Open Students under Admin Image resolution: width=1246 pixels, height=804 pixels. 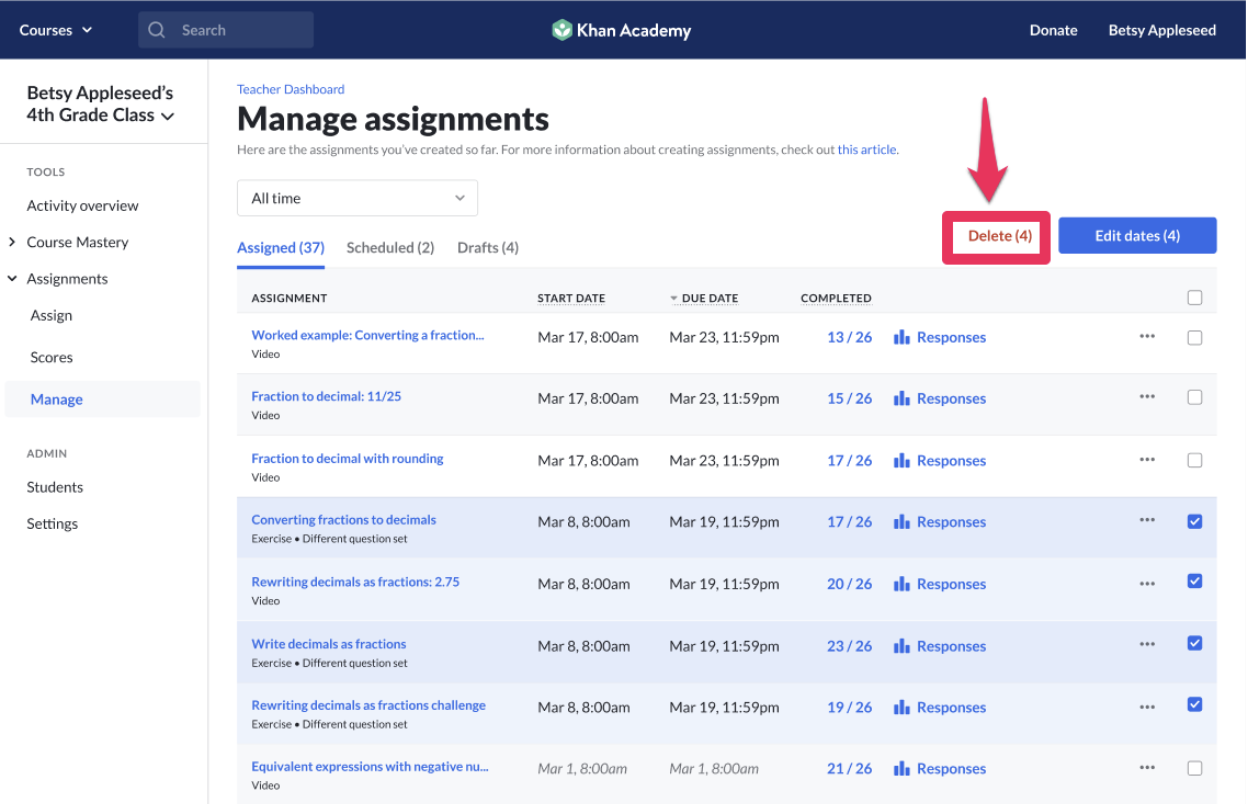pyautogui.click(x=55, y=487)
